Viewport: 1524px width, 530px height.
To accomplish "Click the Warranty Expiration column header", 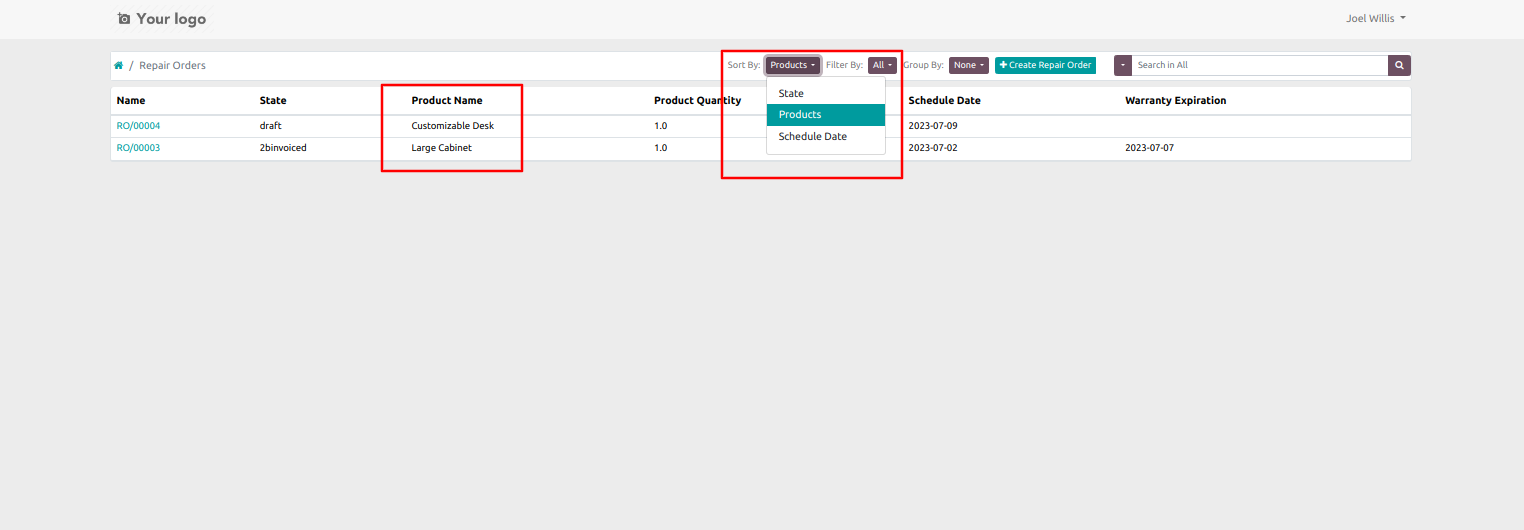I will click(x=1175, y=101).
